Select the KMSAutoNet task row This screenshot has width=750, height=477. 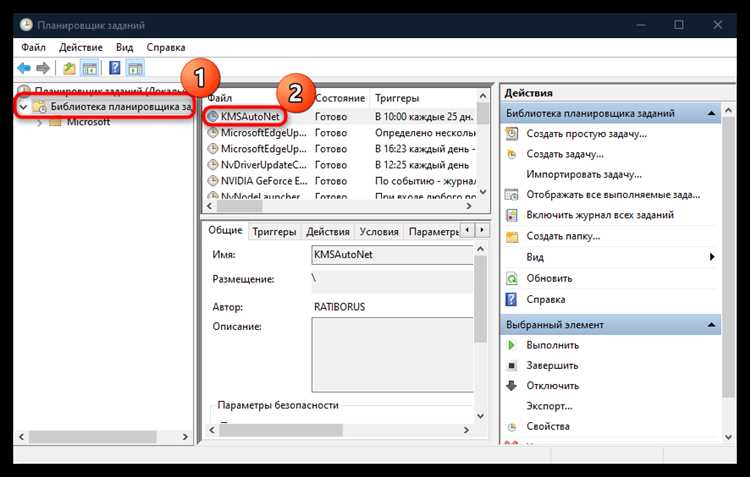click(341, 116)
